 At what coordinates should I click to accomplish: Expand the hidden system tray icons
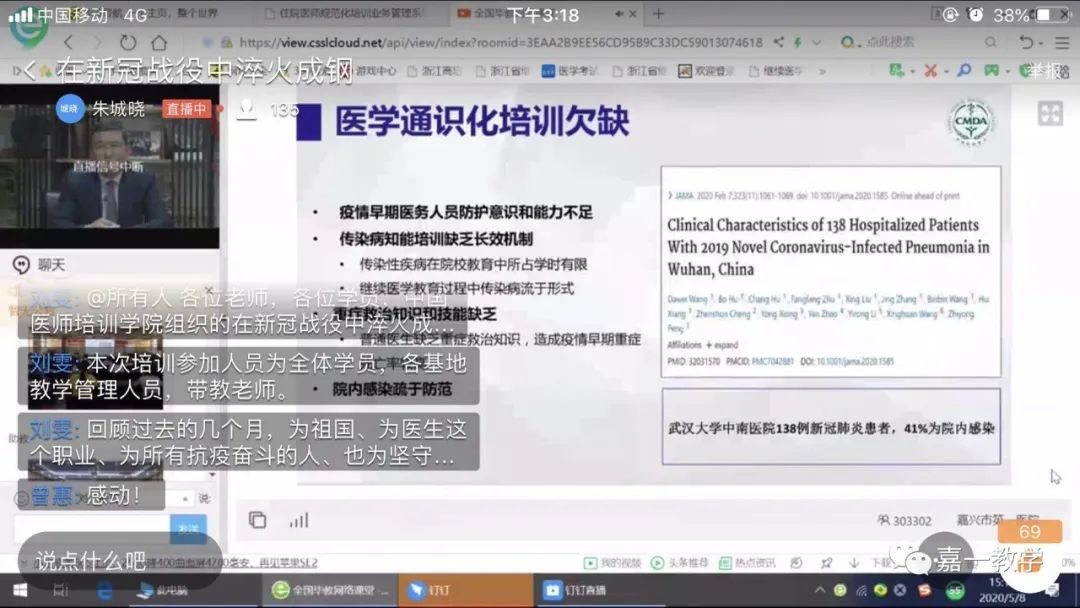pos(820,590)
